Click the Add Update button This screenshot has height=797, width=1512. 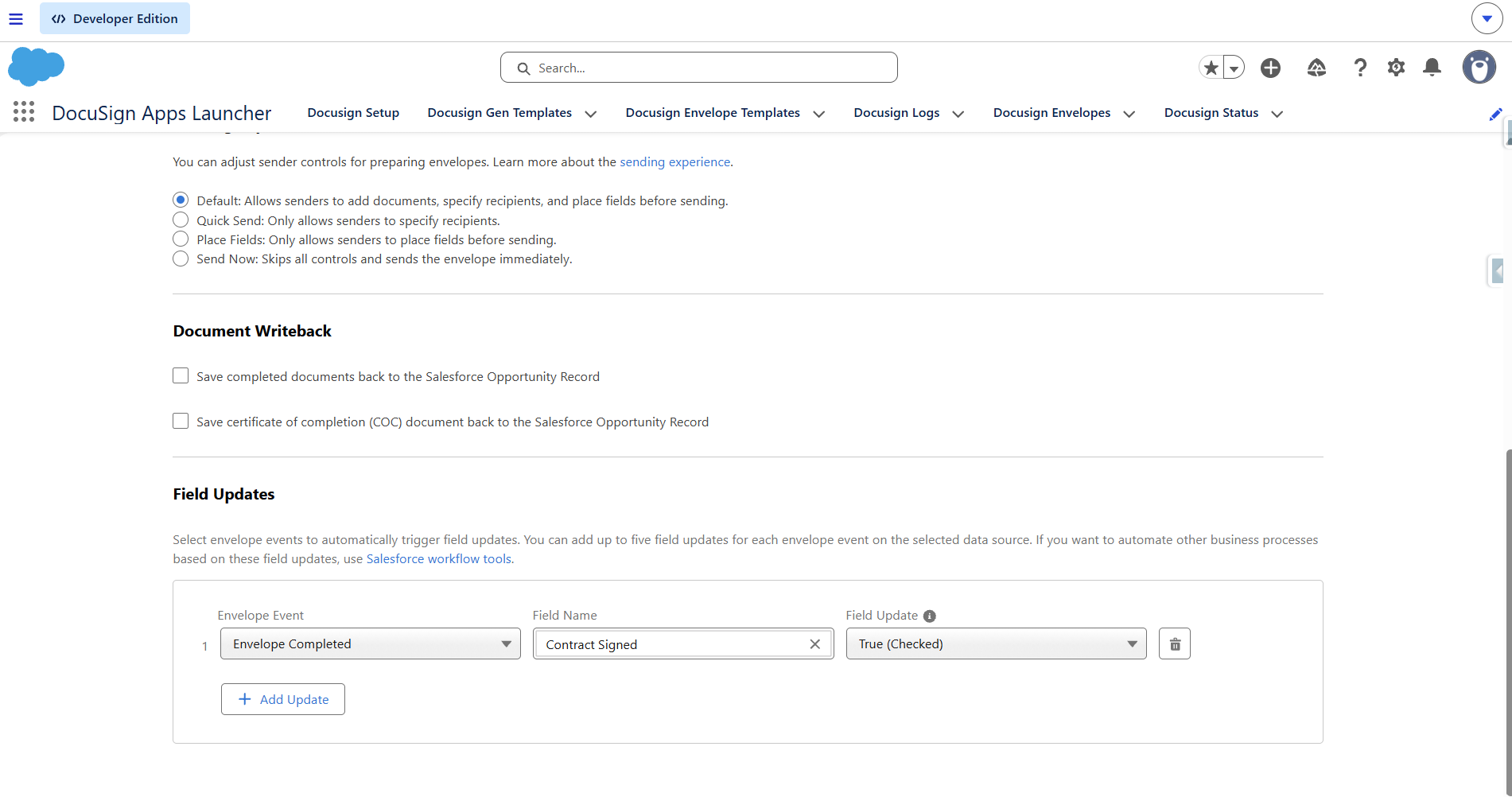pyautogui.click(x=282, y=699)
